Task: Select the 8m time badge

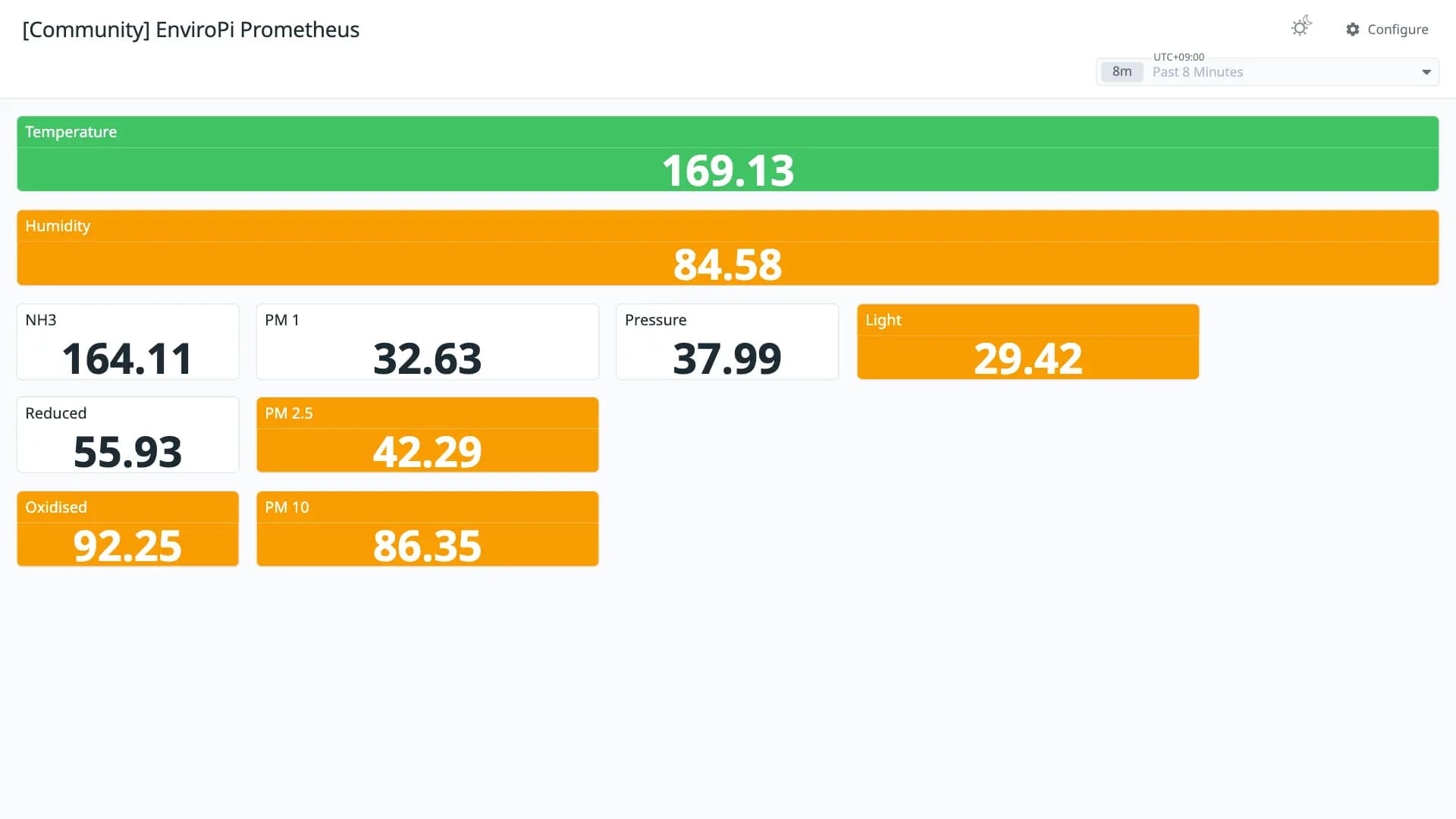Action: pos(1122,71)
